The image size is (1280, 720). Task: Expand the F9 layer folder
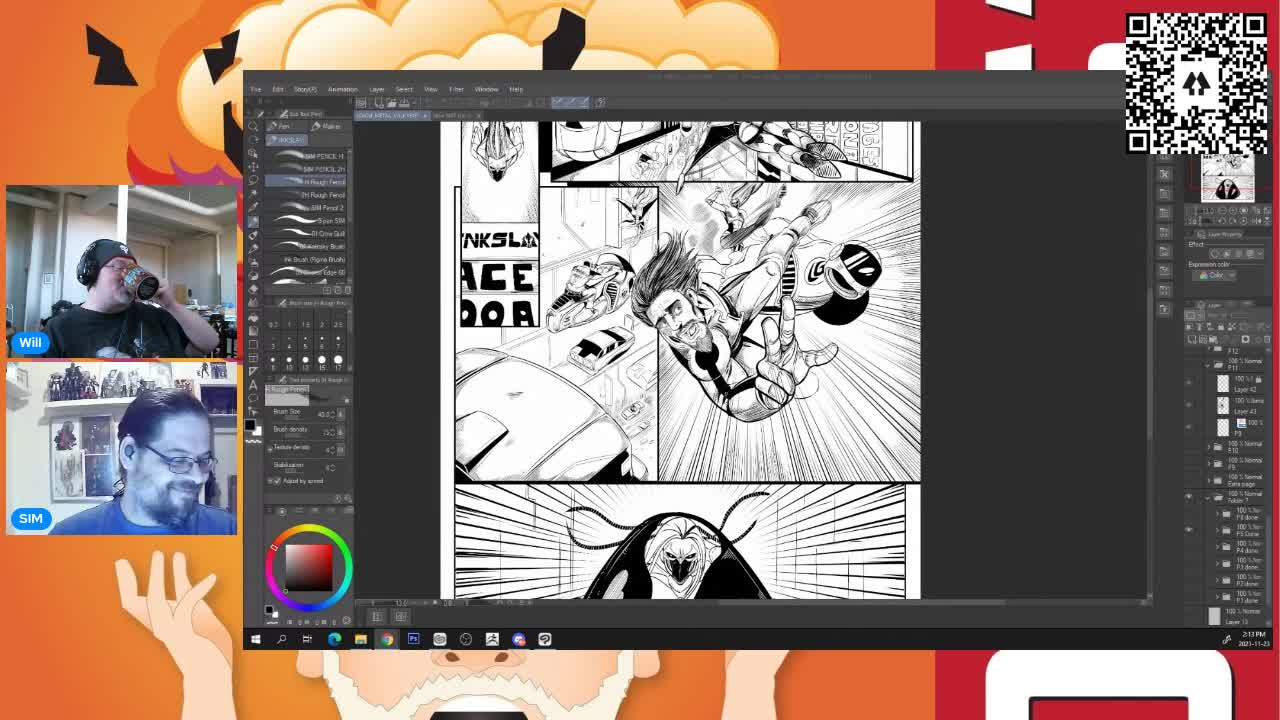(1209, 464)
